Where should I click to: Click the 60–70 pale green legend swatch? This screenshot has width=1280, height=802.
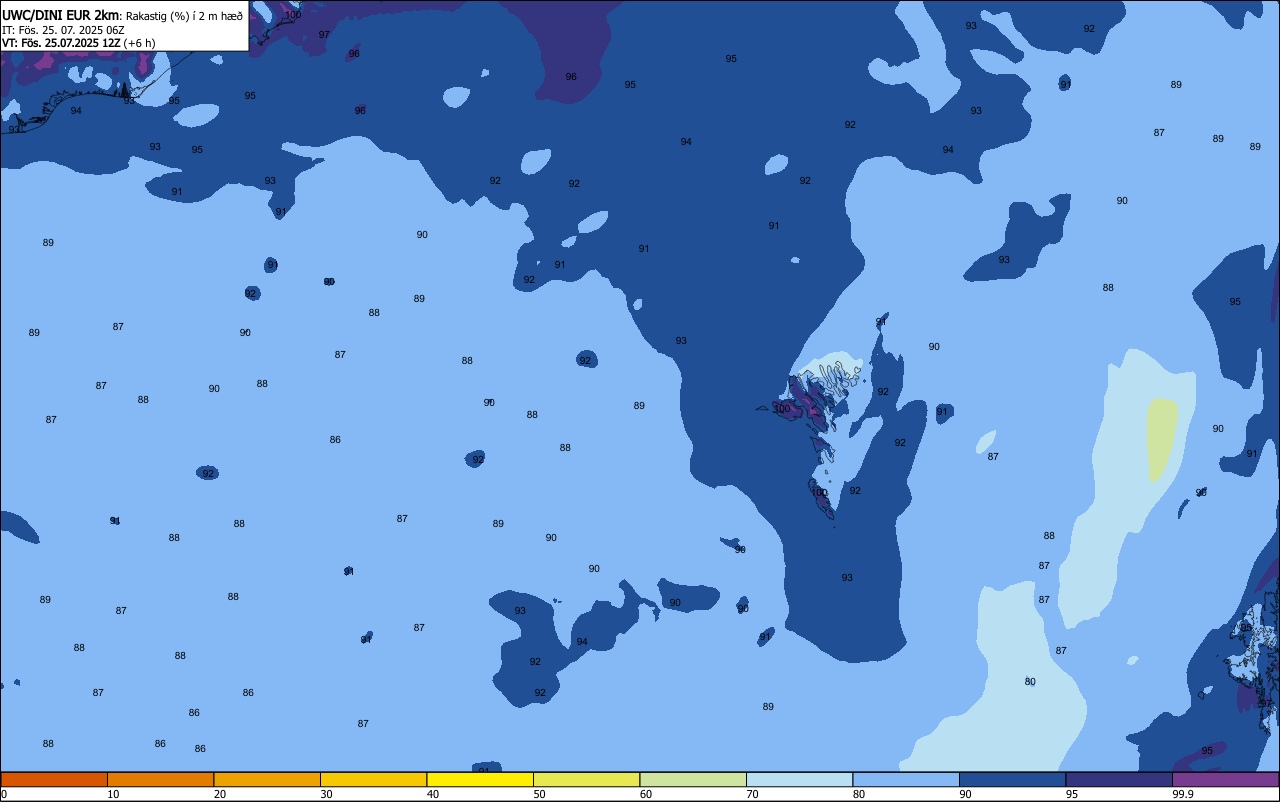(x=693, y=779)
